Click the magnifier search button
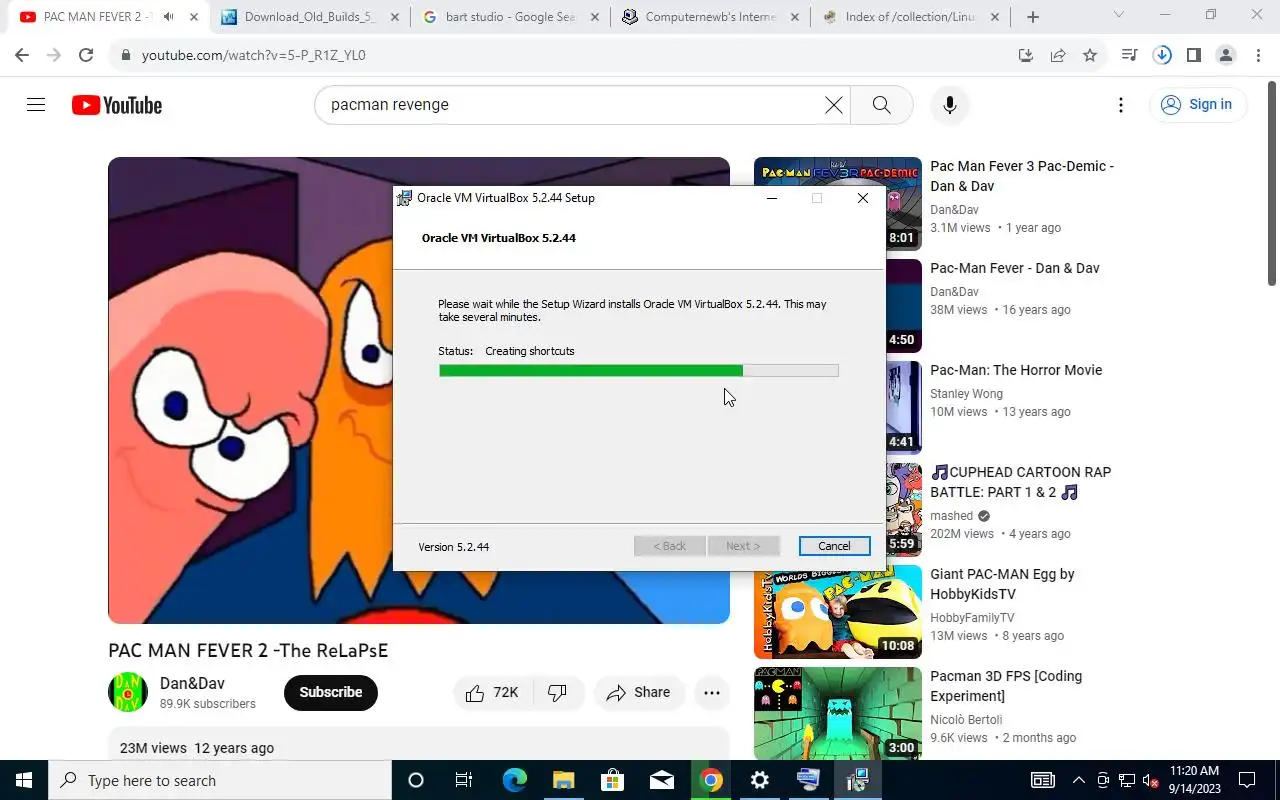Image resolution: width=1280 pixels, height=800 pixels. (x=881, y=105)
